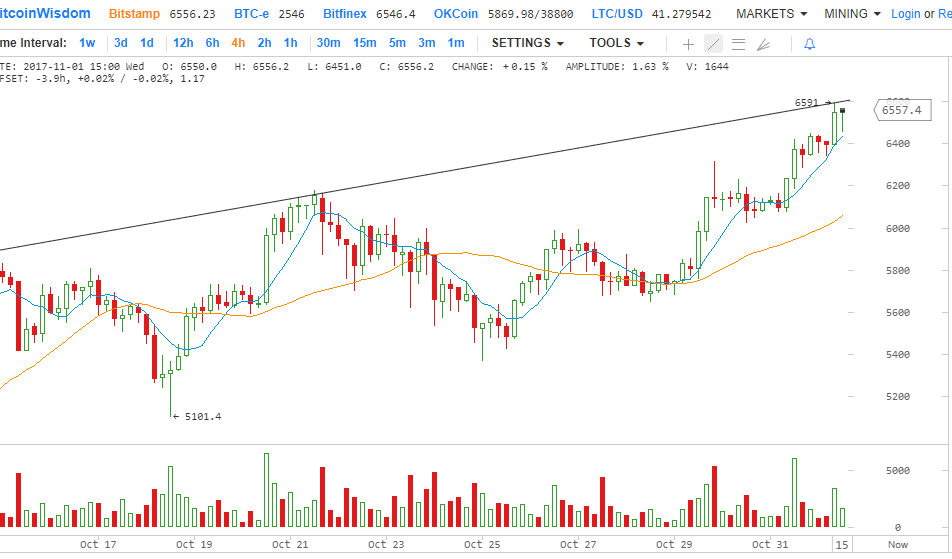Click the price alert bell icon
This screenshot has height=559, width=952.
pos(810,44)
